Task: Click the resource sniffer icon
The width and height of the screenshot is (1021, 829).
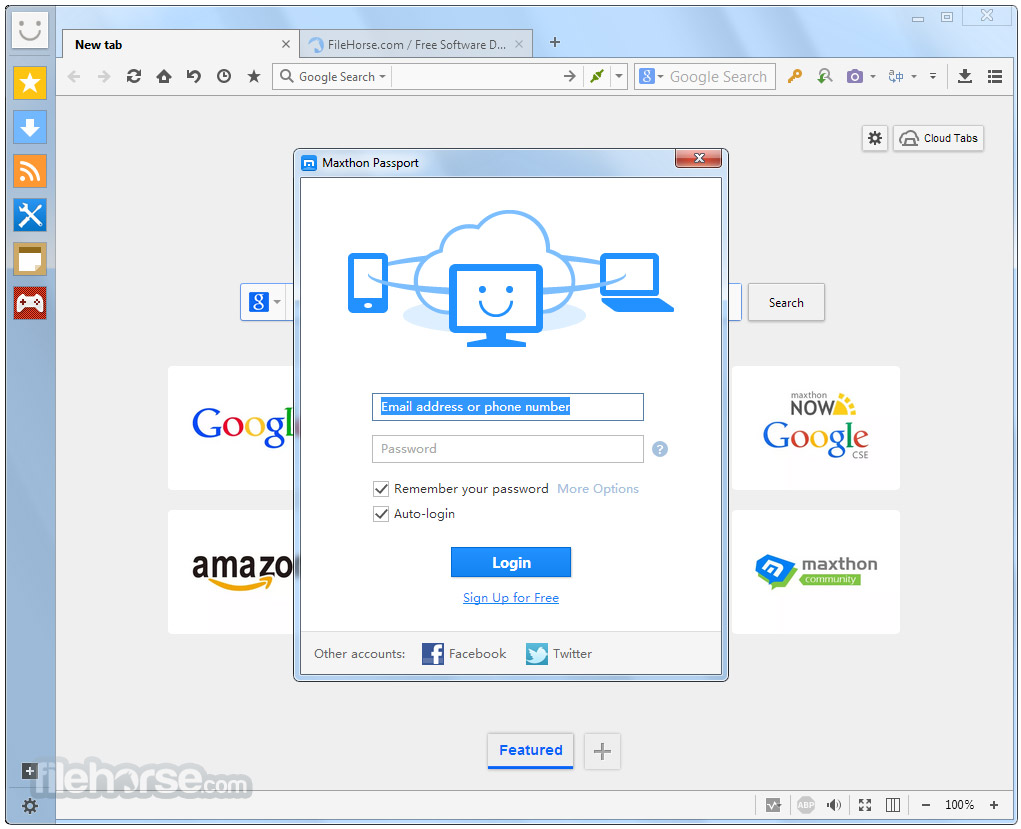Action: point(825,77)
